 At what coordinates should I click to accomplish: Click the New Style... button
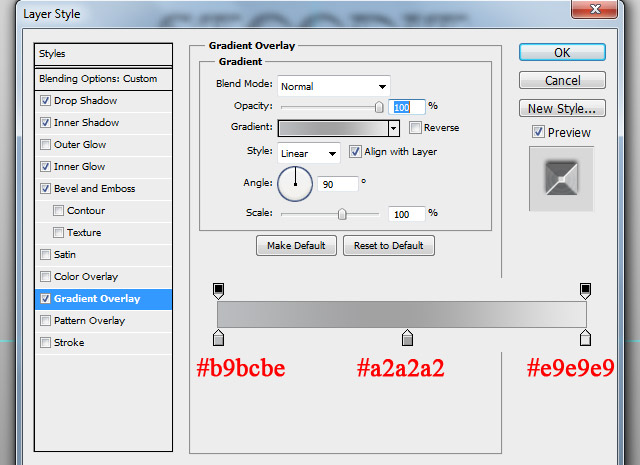click(x=562, y=108)
